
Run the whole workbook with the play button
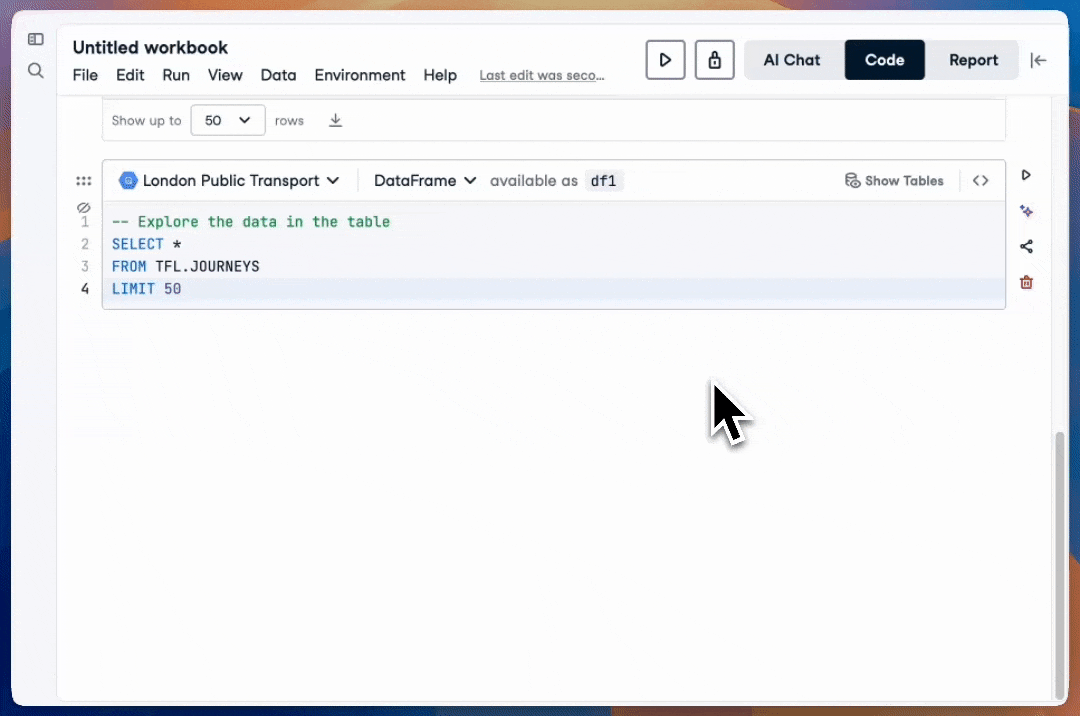point(665,60)
